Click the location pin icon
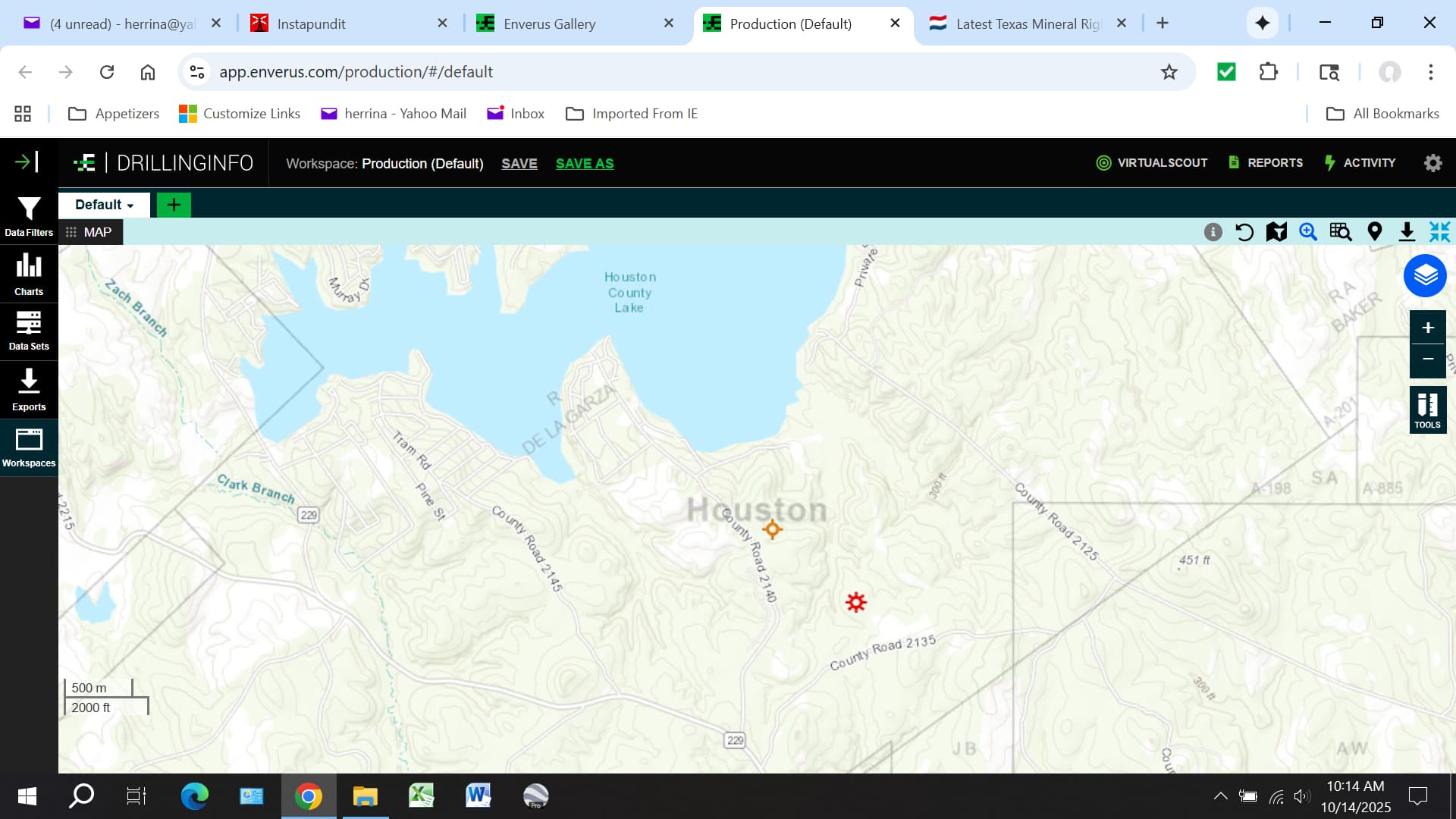This screenshot has height=819, width=1456. [x=1374, y=232]
